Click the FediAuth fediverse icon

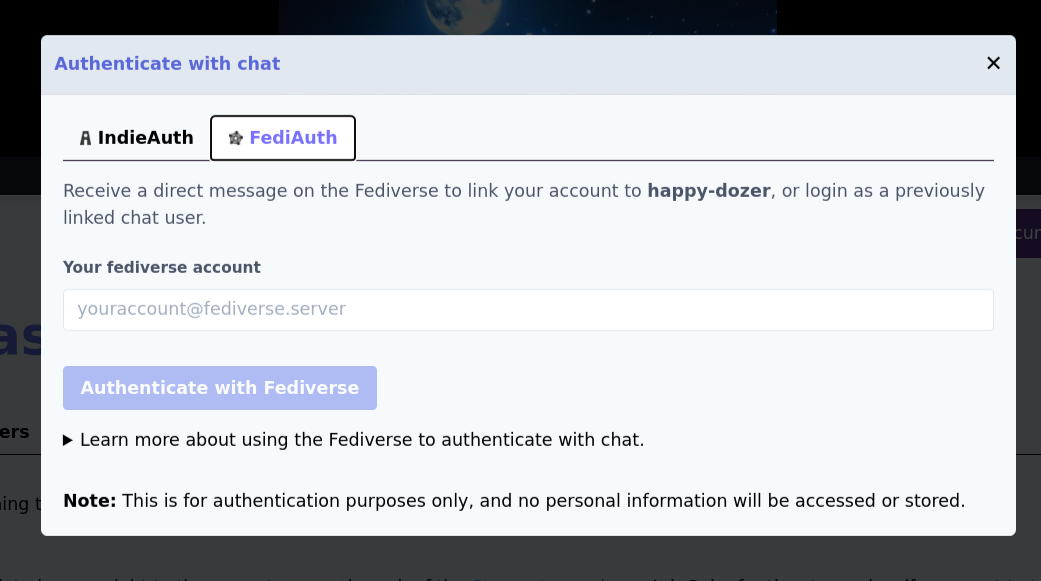click(x=236, y=138)
